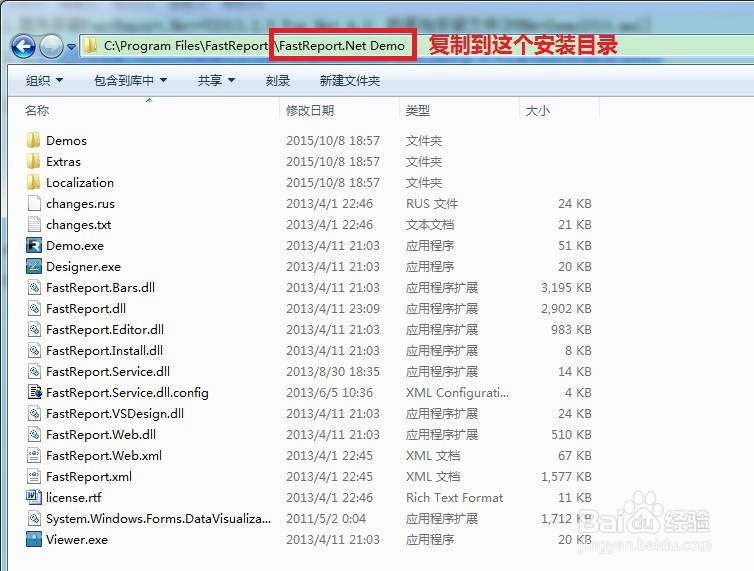This screenshot has height=571, width=754.
Task: Select the FastReport.Web.xml file icon
Action: 34,456
